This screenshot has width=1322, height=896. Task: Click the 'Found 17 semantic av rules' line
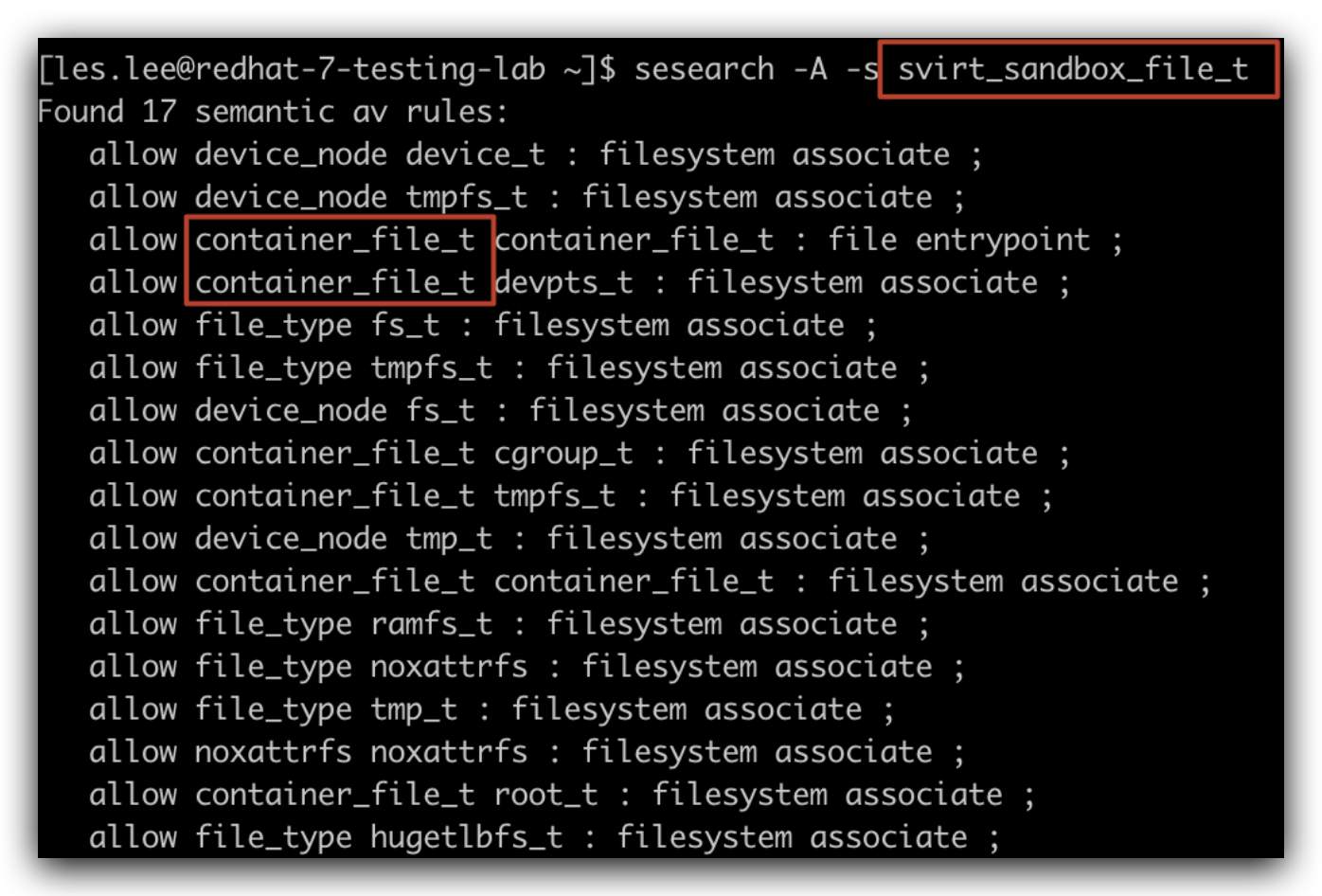(x=273, y=113)
